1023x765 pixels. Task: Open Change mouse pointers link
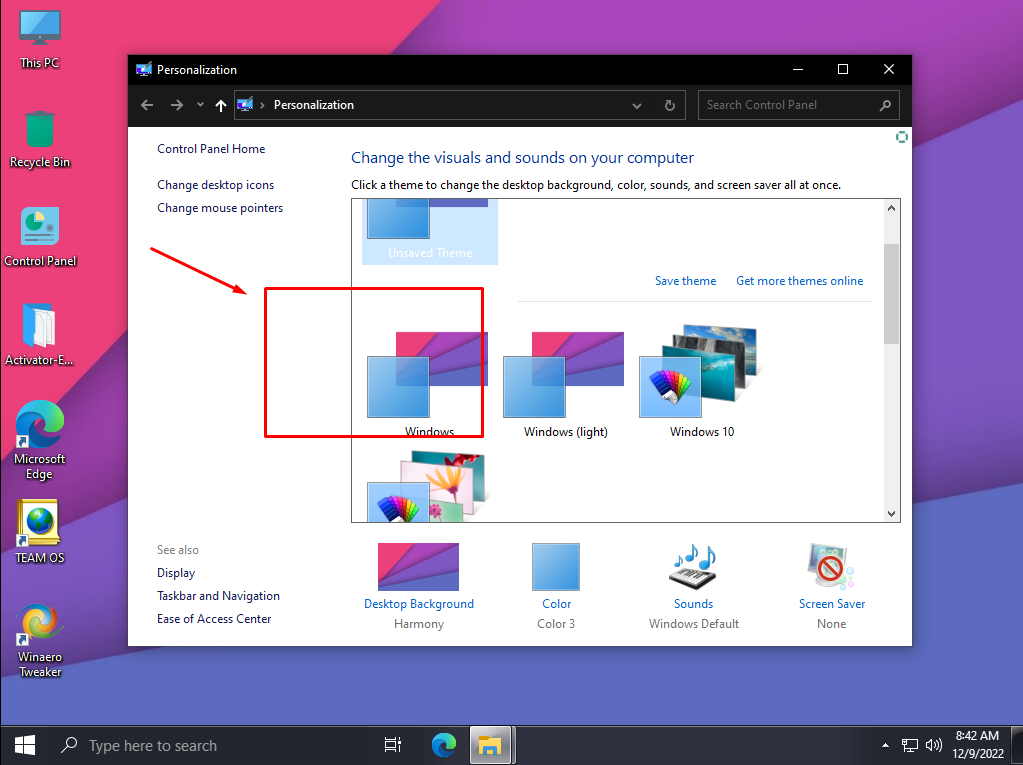pos(220,207)
